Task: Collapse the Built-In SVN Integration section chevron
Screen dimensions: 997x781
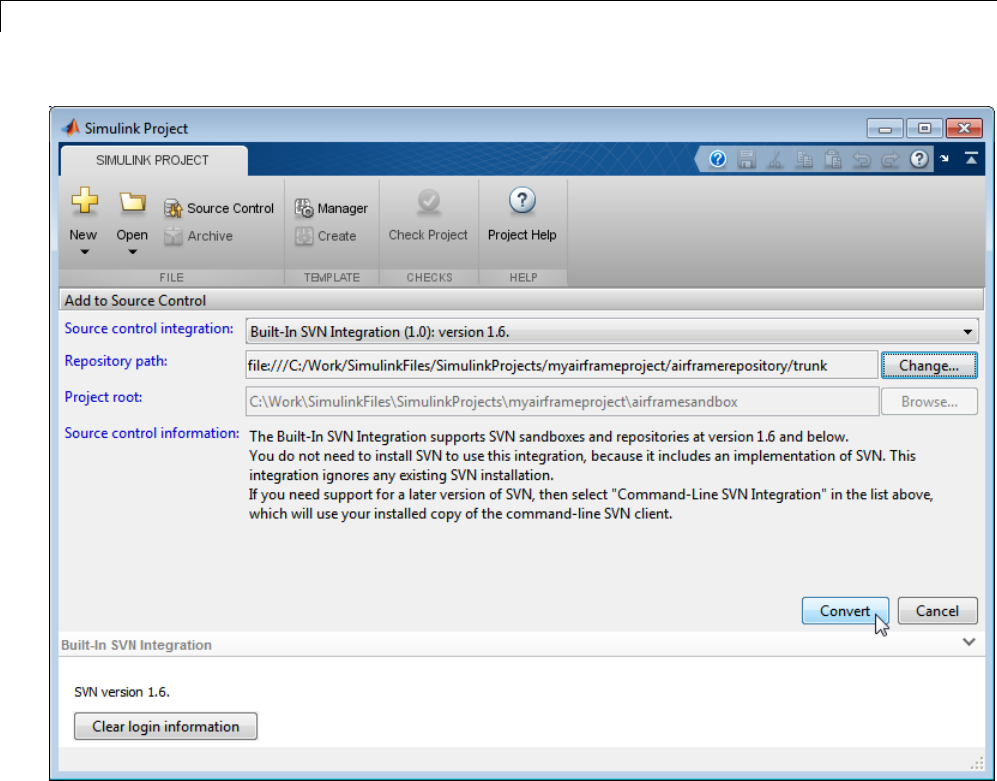Action: (968, 642)
